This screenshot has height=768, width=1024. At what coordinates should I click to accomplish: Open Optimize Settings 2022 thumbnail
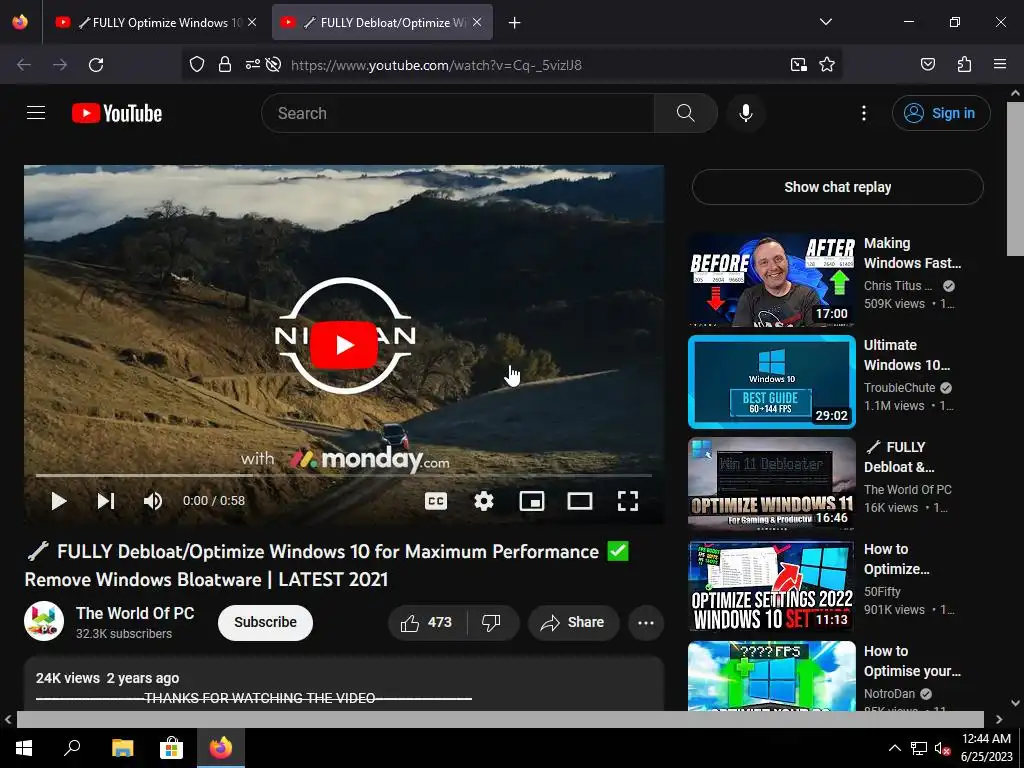pyautogui.click(x=772, y=586)
